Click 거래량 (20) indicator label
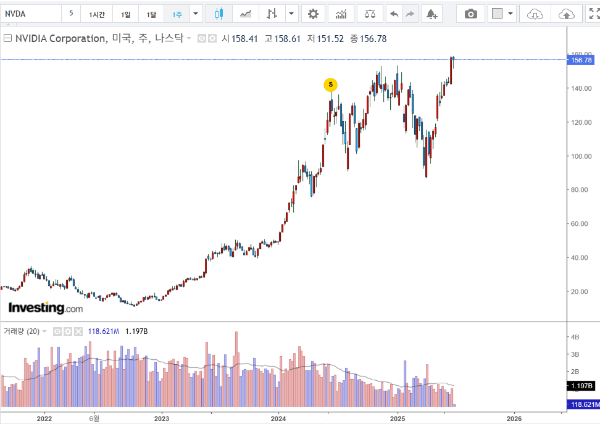 pos(21,331)
